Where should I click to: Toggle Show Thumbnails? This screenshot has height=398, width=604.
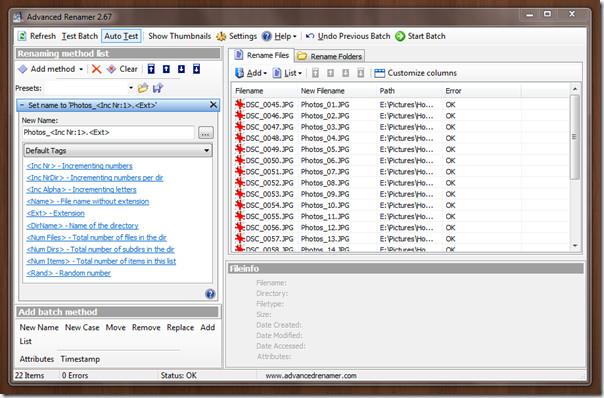(180, 36)
